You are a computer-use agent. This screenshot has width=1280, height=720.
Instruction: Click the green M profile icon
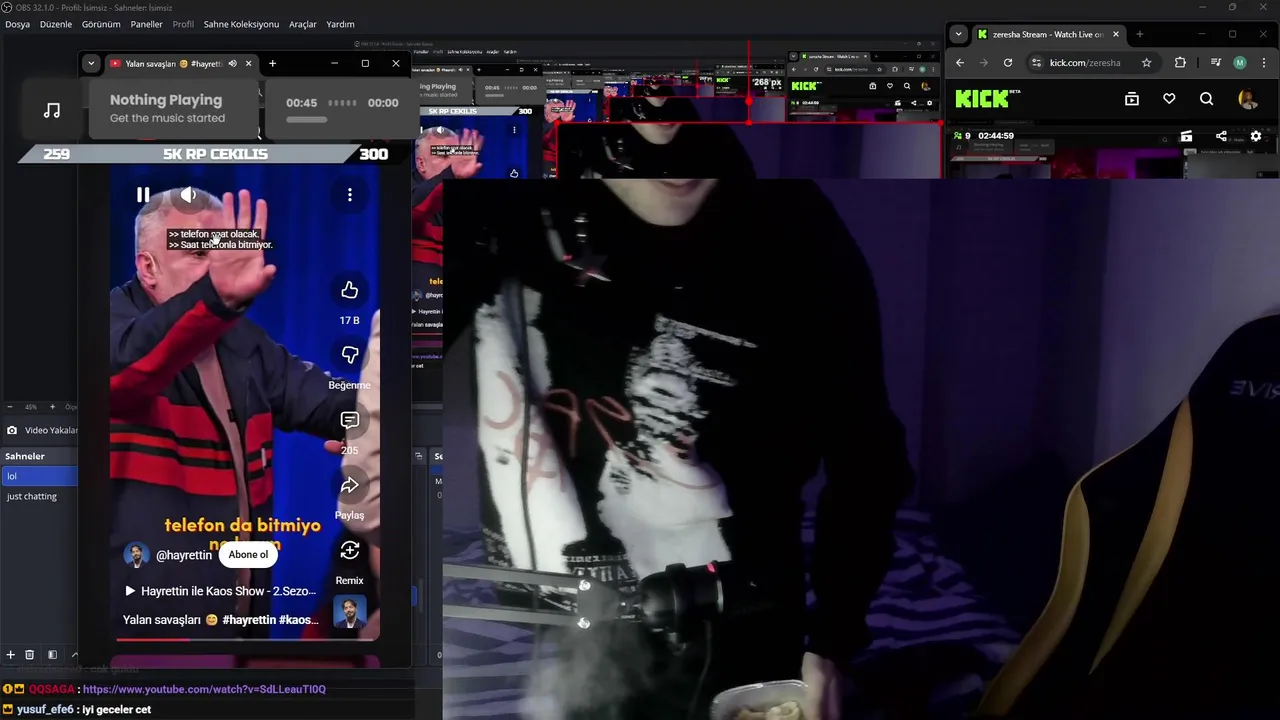click(x=1240, y=63)
